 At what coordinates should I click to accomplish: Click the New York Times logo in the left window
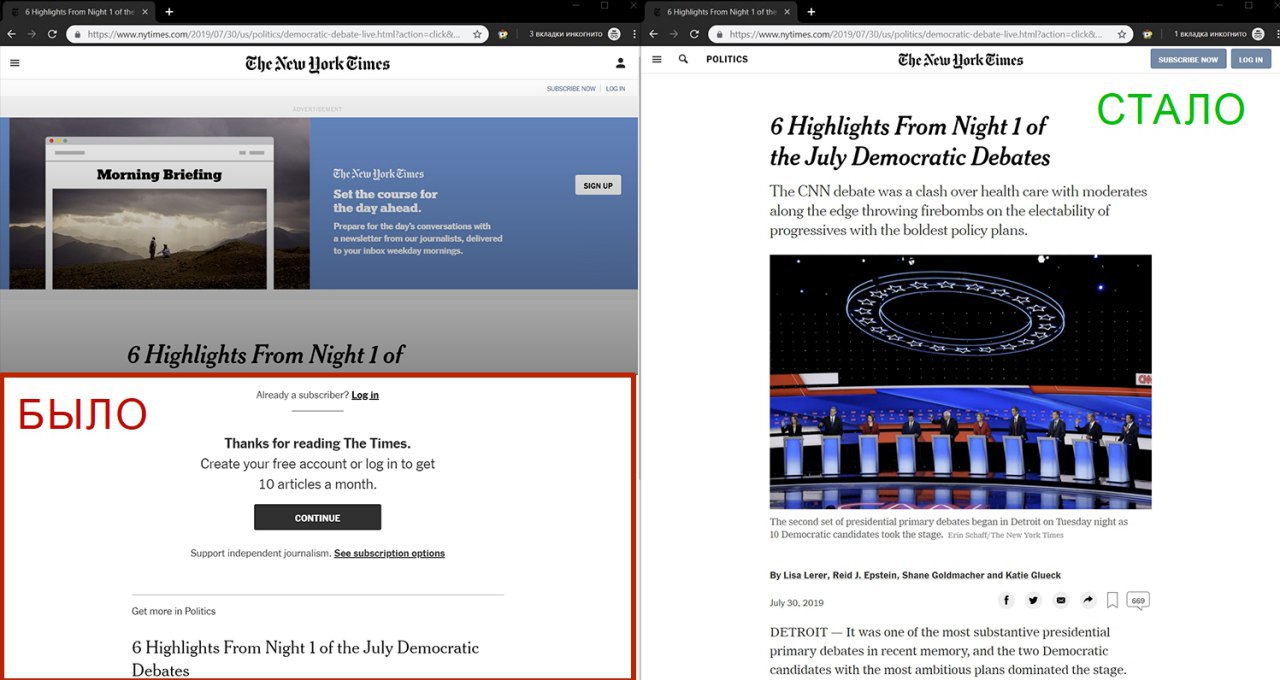click(x=318, y=64)
